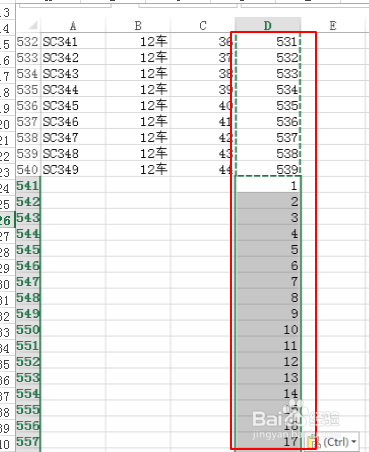Select row header 535

(28, 89)
